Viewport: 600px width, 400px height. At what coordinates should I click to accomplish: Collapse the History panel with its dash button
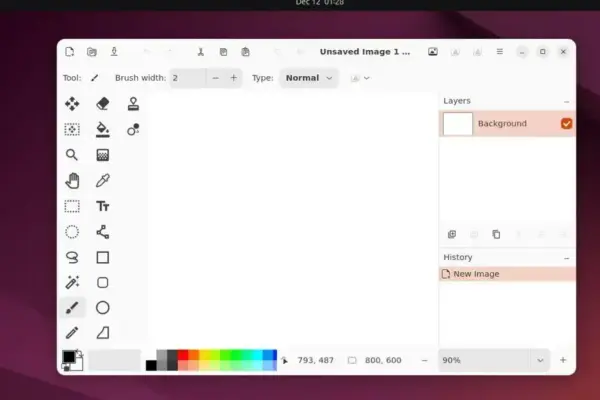(x=566, y=258)
